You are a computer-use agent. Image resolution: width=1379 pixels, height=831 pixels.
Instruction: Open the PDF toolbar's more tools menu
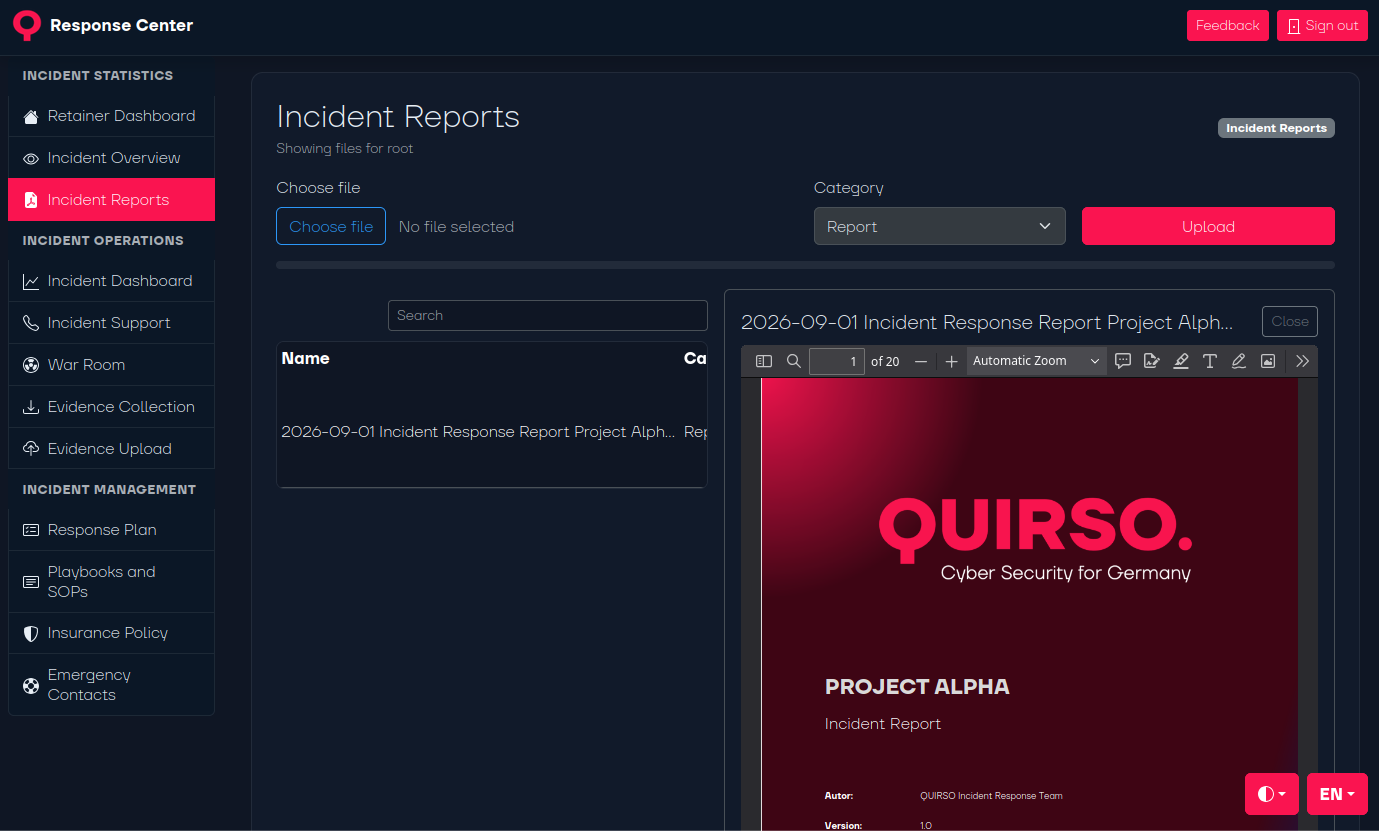point(1302,361)
